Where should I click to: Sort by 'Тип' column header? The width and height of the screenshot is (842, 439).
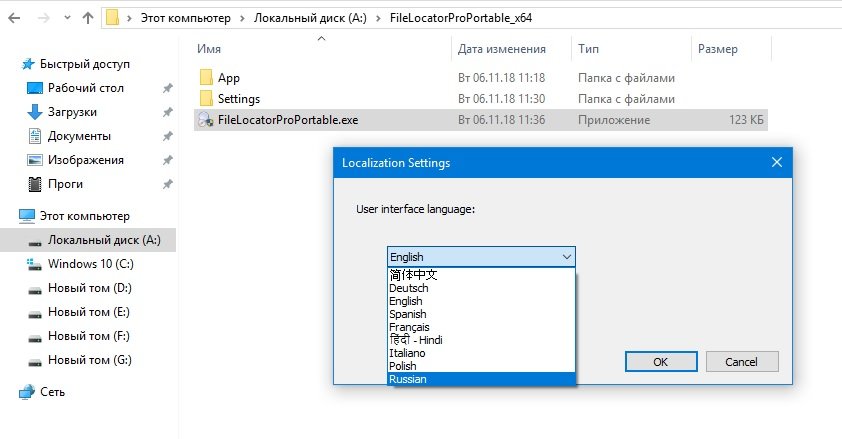[x=588, y=49]
